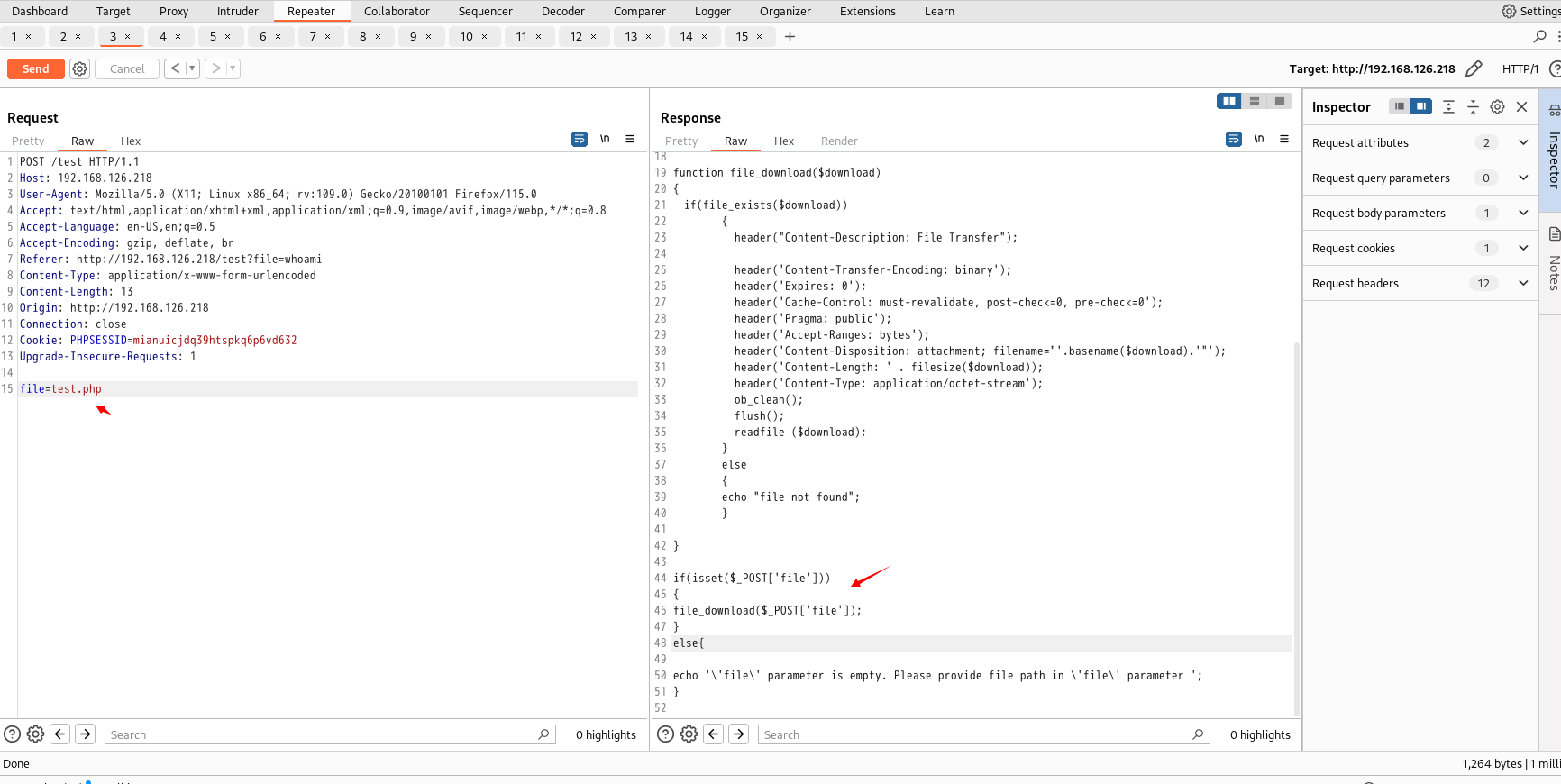The image size is (1561, 784).
Task: Click the Send request button
Action: pos(35,68)
